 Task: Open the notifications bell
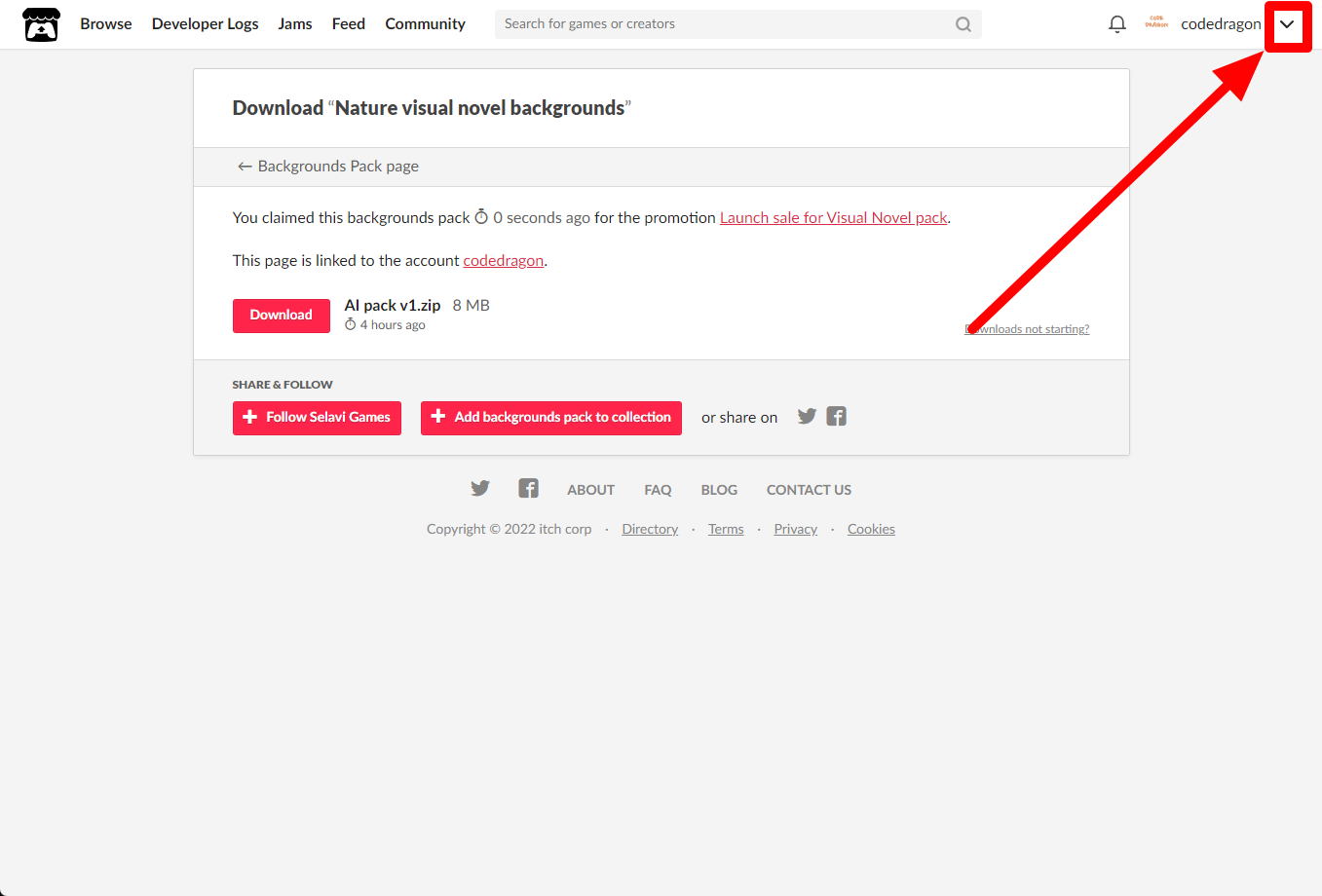pos(1117,24)
